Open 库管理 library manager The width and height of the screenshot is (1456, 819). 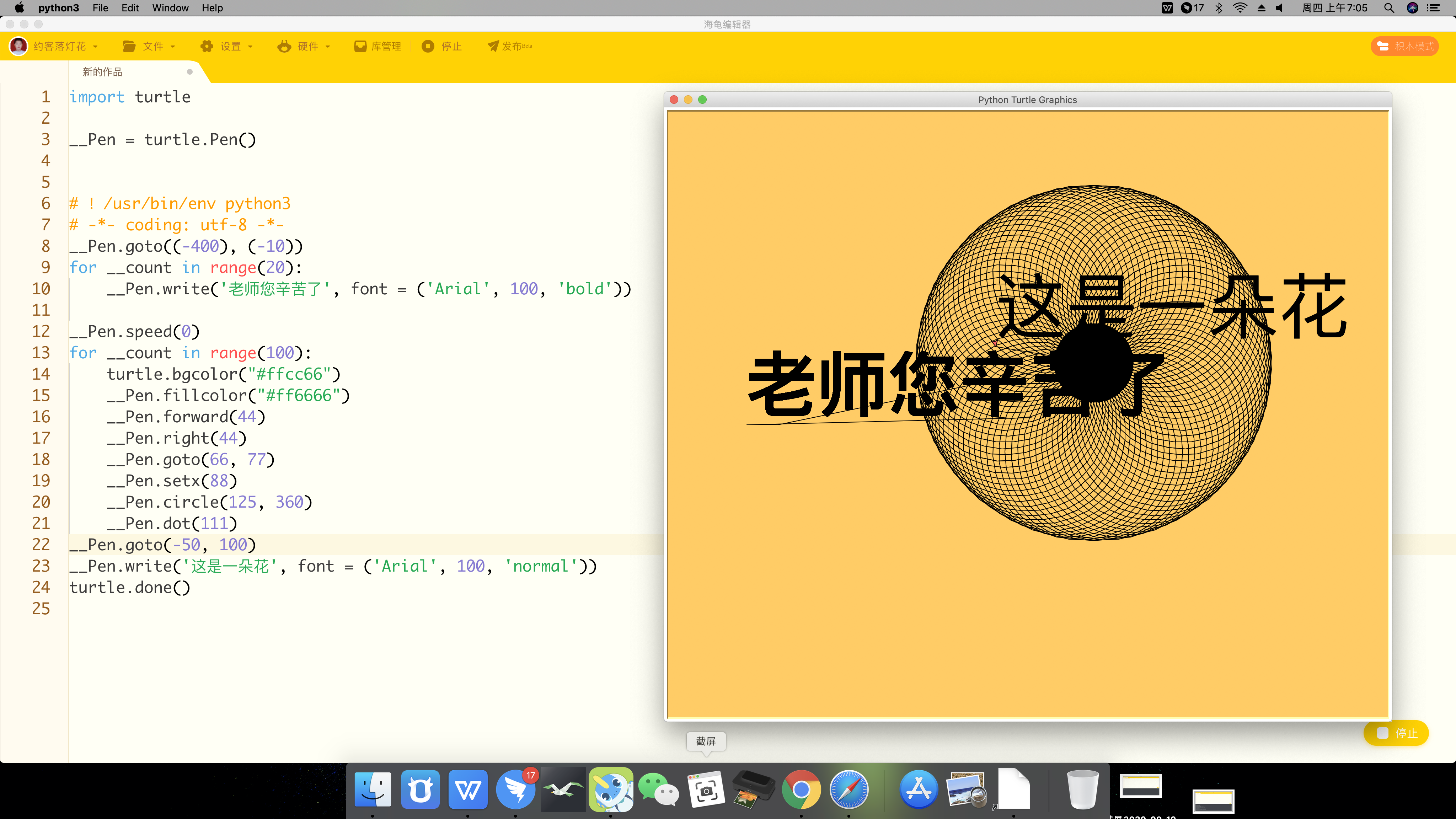click(x=378, y=46)
